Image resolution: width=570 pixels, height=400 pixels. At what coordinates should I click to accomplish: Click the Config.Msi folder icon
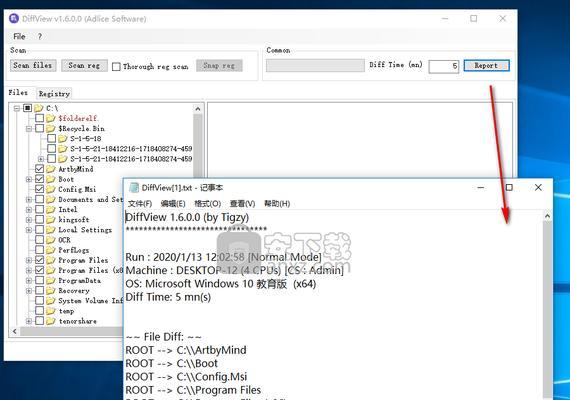(x=51, y=189)
